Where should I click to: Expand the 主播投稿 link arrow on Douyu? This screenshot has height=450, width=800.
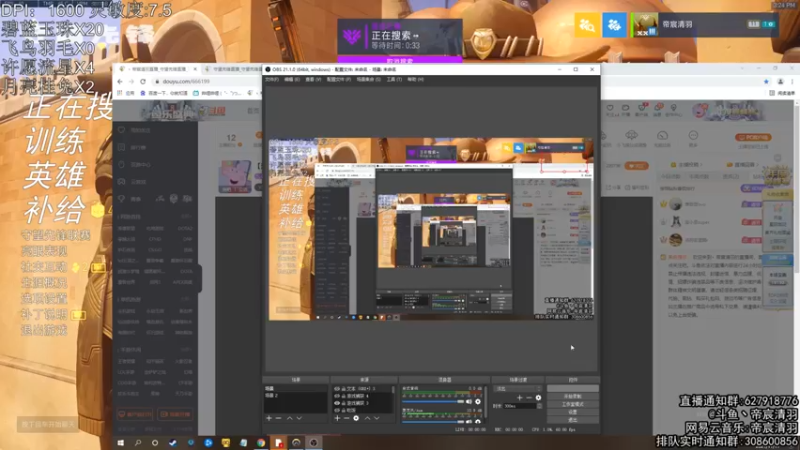(702, 165)
